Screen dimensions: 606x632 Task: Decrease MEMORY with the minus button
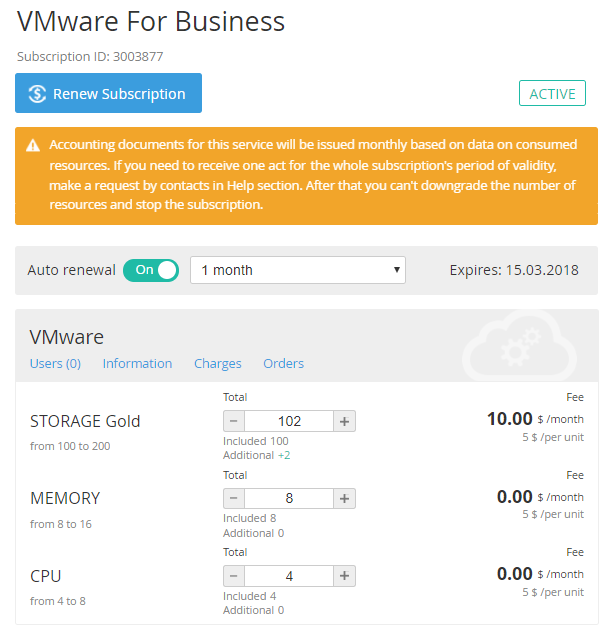234,498
